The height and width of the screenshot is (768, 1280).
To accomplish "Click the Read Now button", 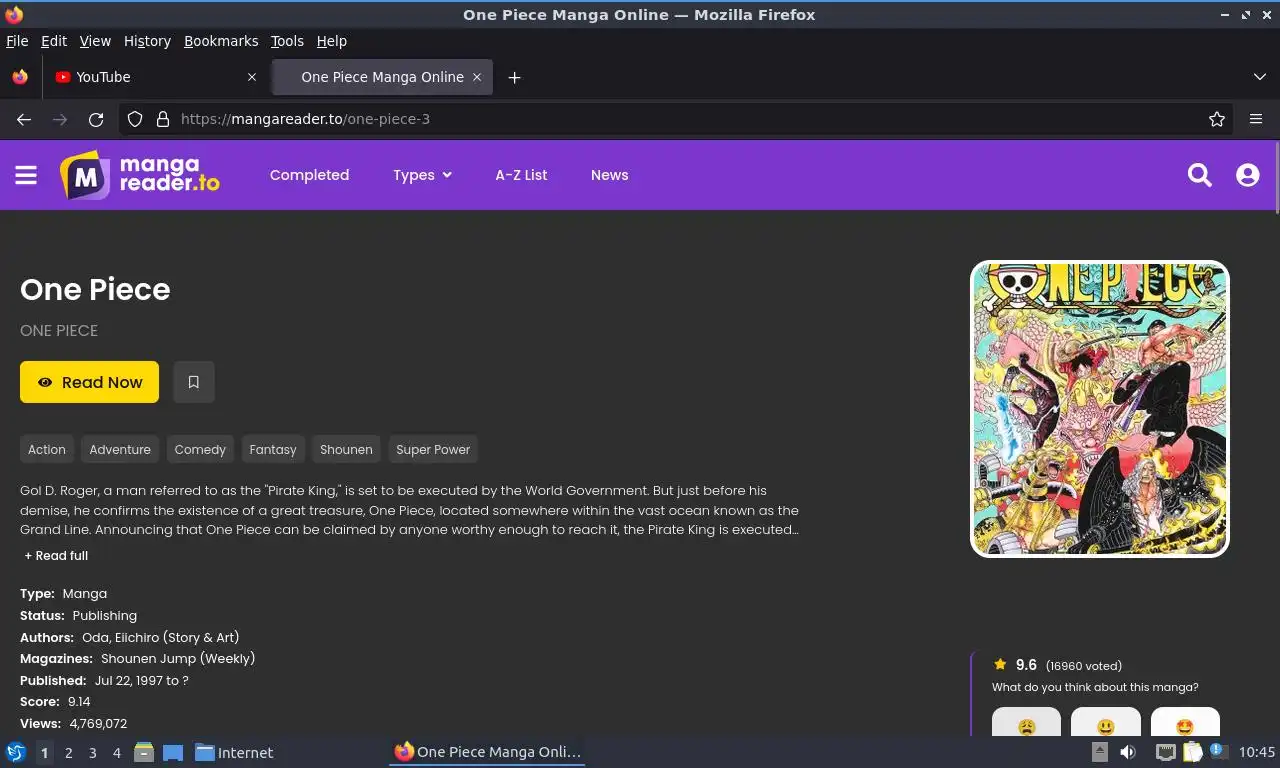I will pos(89,382).
